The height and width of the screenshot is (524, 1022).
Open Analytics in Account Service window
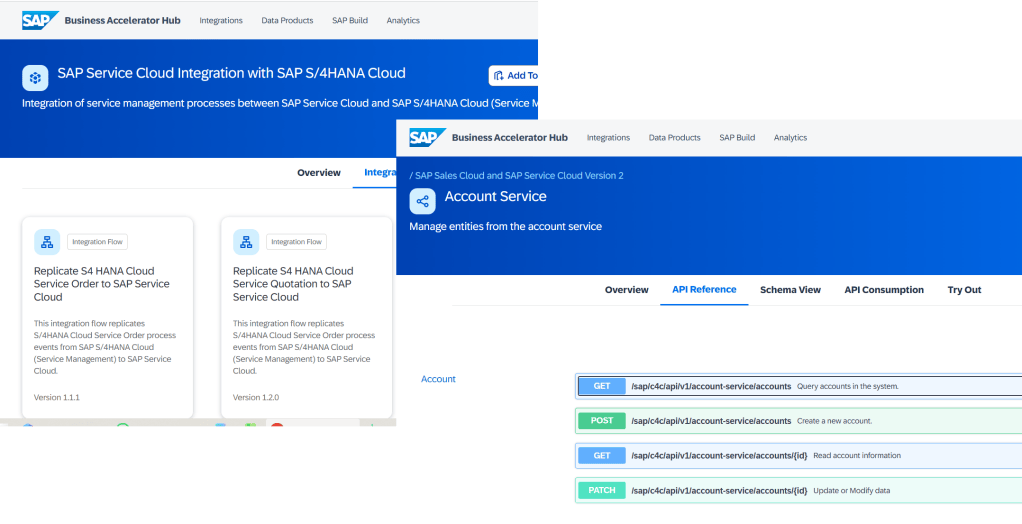click(x=790, y=138)
